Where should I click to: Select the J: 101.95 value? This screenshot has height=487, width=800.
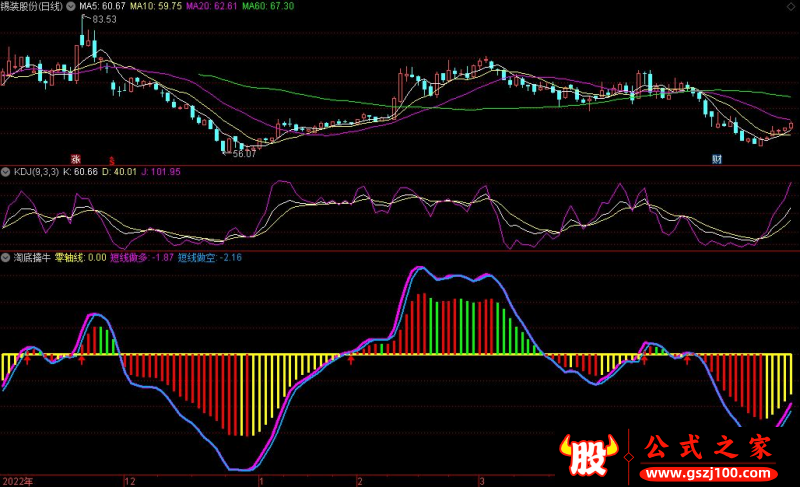(x=161, y=172)
